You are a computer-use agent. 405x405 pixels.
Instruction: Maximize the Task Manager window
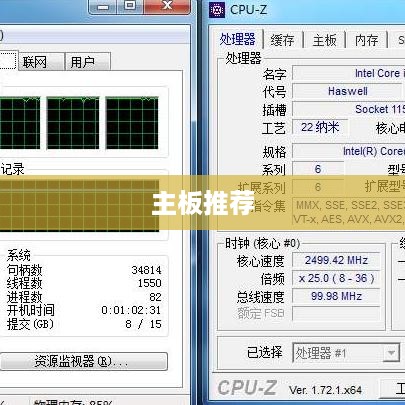tap(130, 6)
